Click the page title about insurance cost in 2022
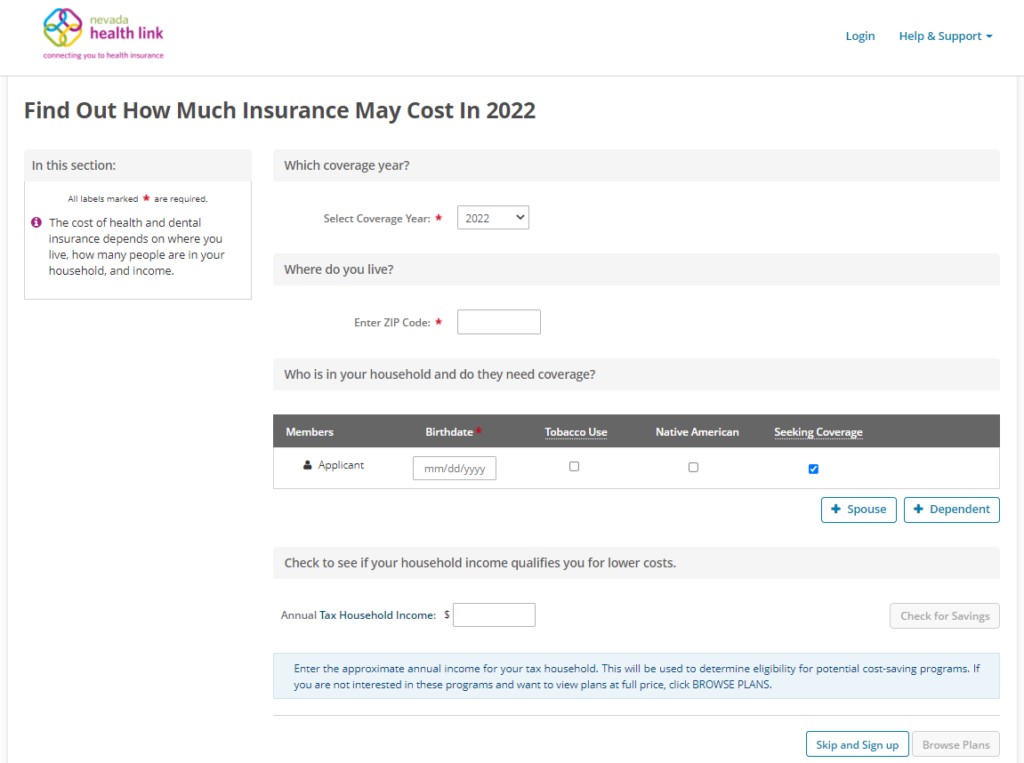 coord(280,110)
